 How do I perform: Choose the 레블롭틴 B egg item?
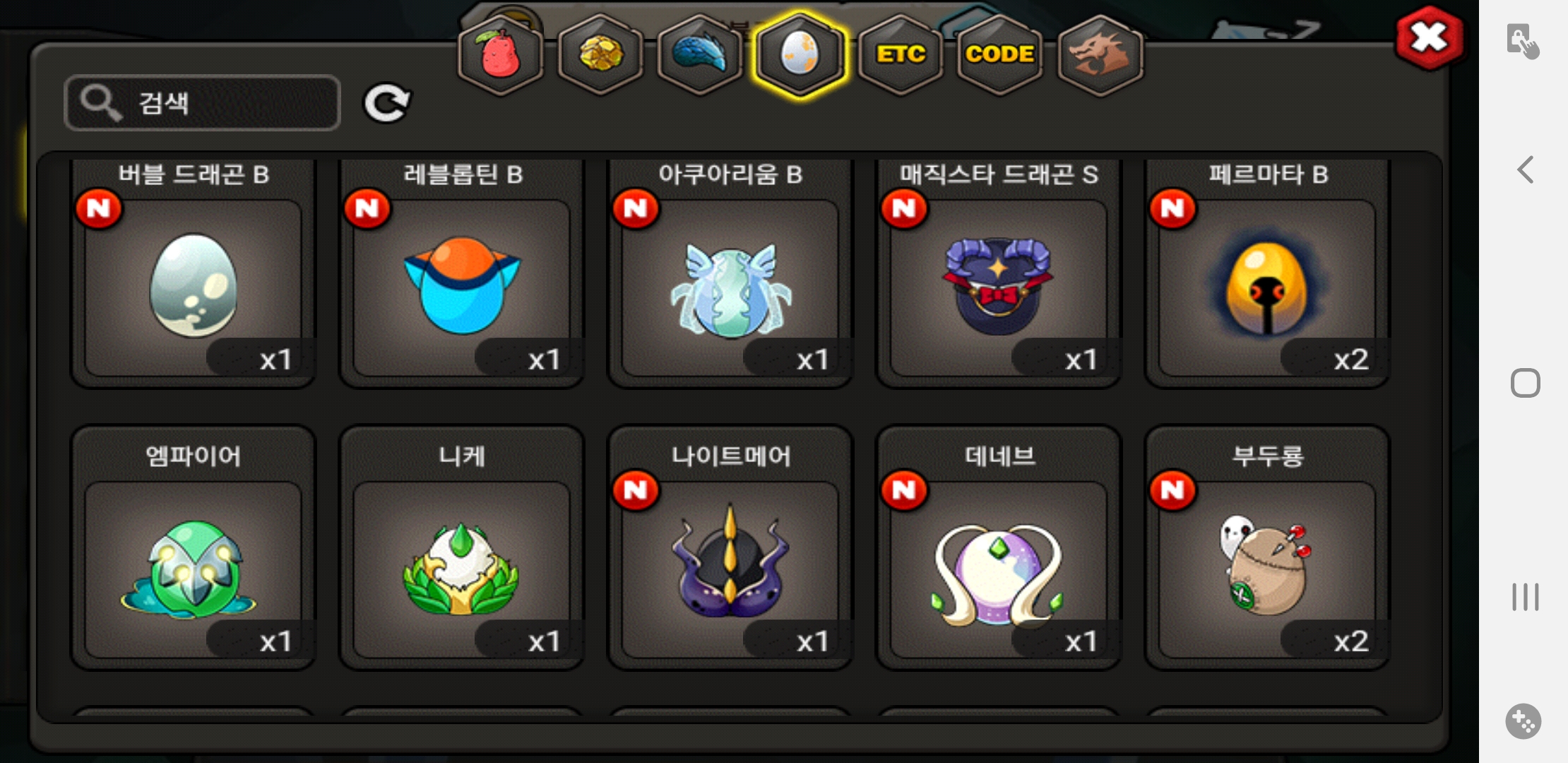[462, 274]
